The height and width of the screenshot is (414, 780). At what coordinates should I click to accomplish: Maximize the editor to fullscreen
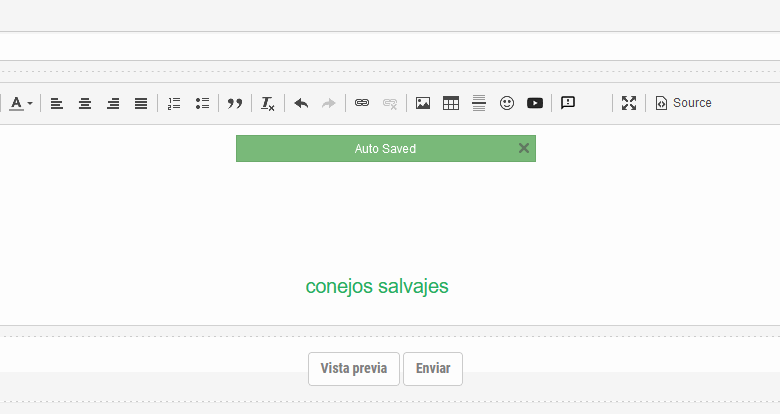629,103
